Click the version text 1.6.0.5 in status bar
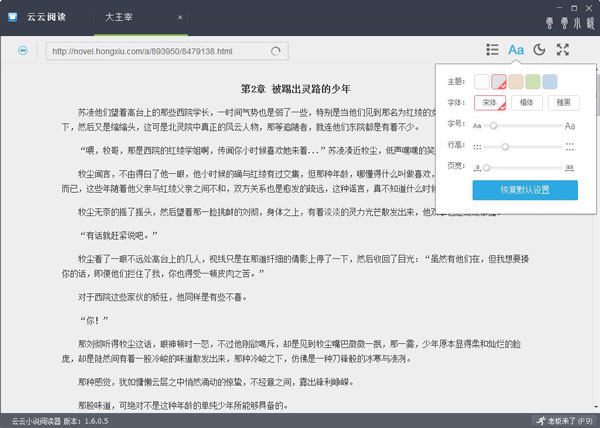Screen dimensions: 600x428 click(x=96, y=421)
